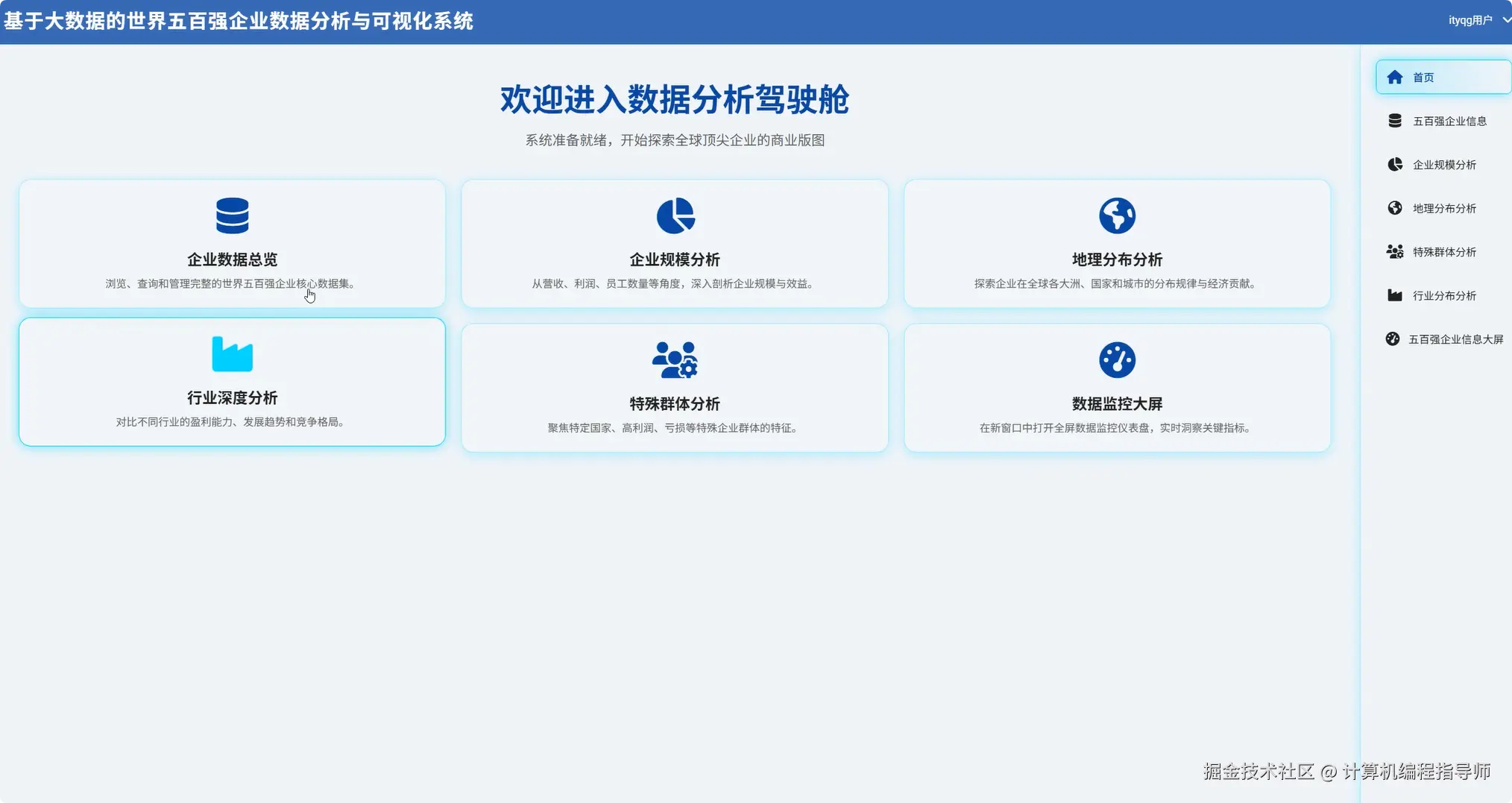The height and width of the screenshot is (803, 1512).
Task: Click the sidebar people icon for 特殊群体分析
Action: point(1394,251)
